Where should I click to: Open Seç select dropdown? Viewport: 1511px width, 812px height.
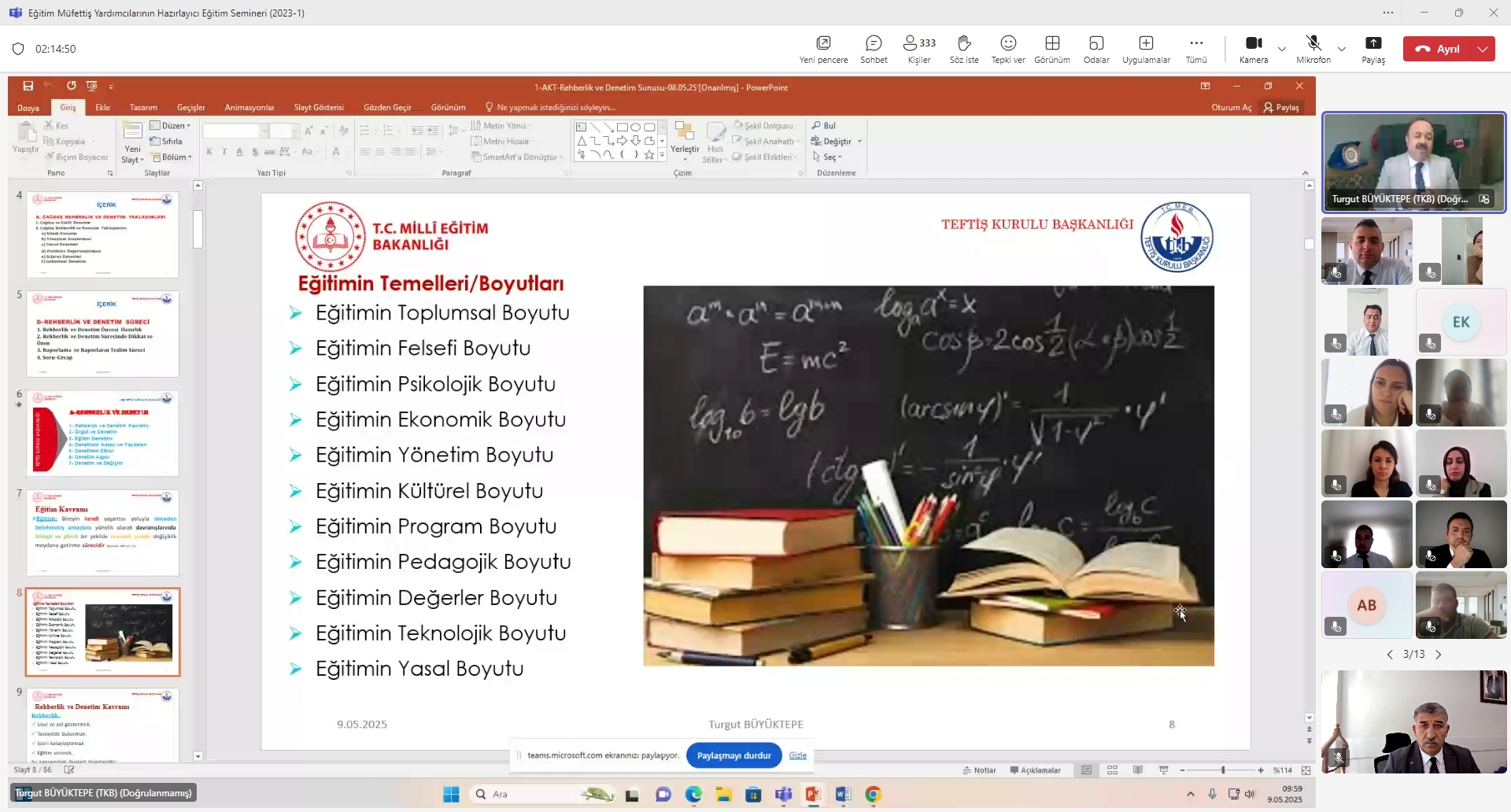pyautogui.click(x=827, y=157)
